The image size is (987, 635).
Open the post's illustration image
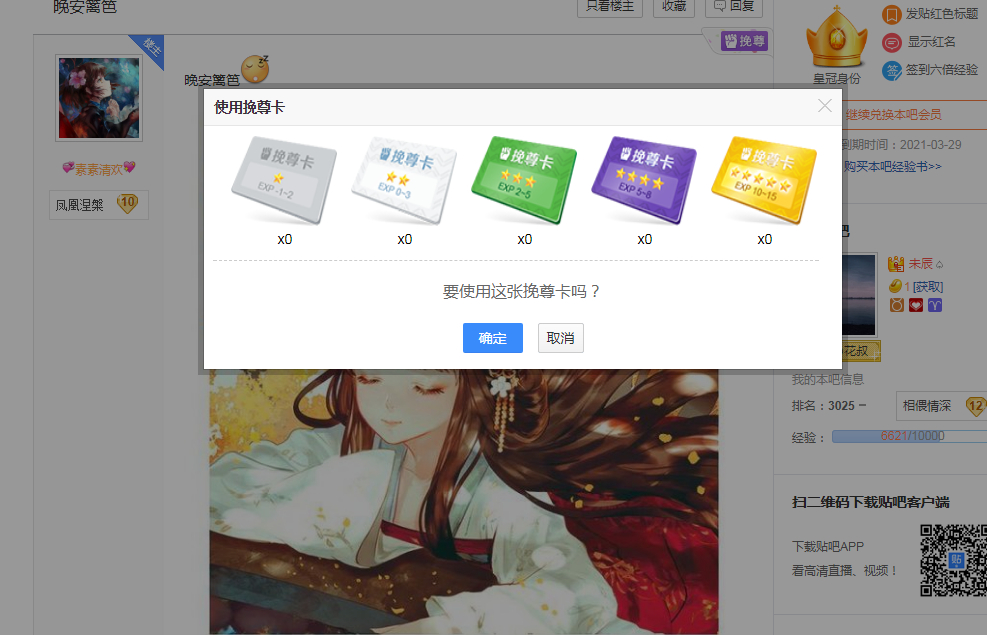click(x=463, y=502)
